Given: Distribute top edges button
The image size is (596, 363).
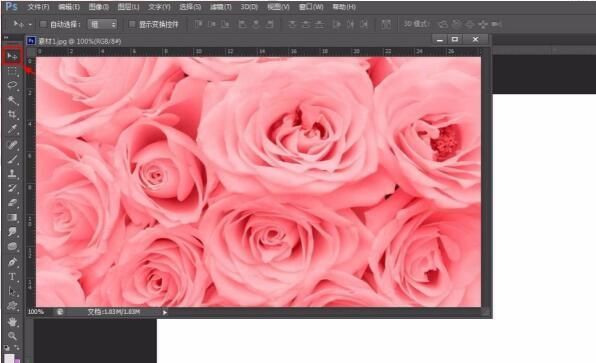Looking at the screenshot, I should click(x=292, y=24).
